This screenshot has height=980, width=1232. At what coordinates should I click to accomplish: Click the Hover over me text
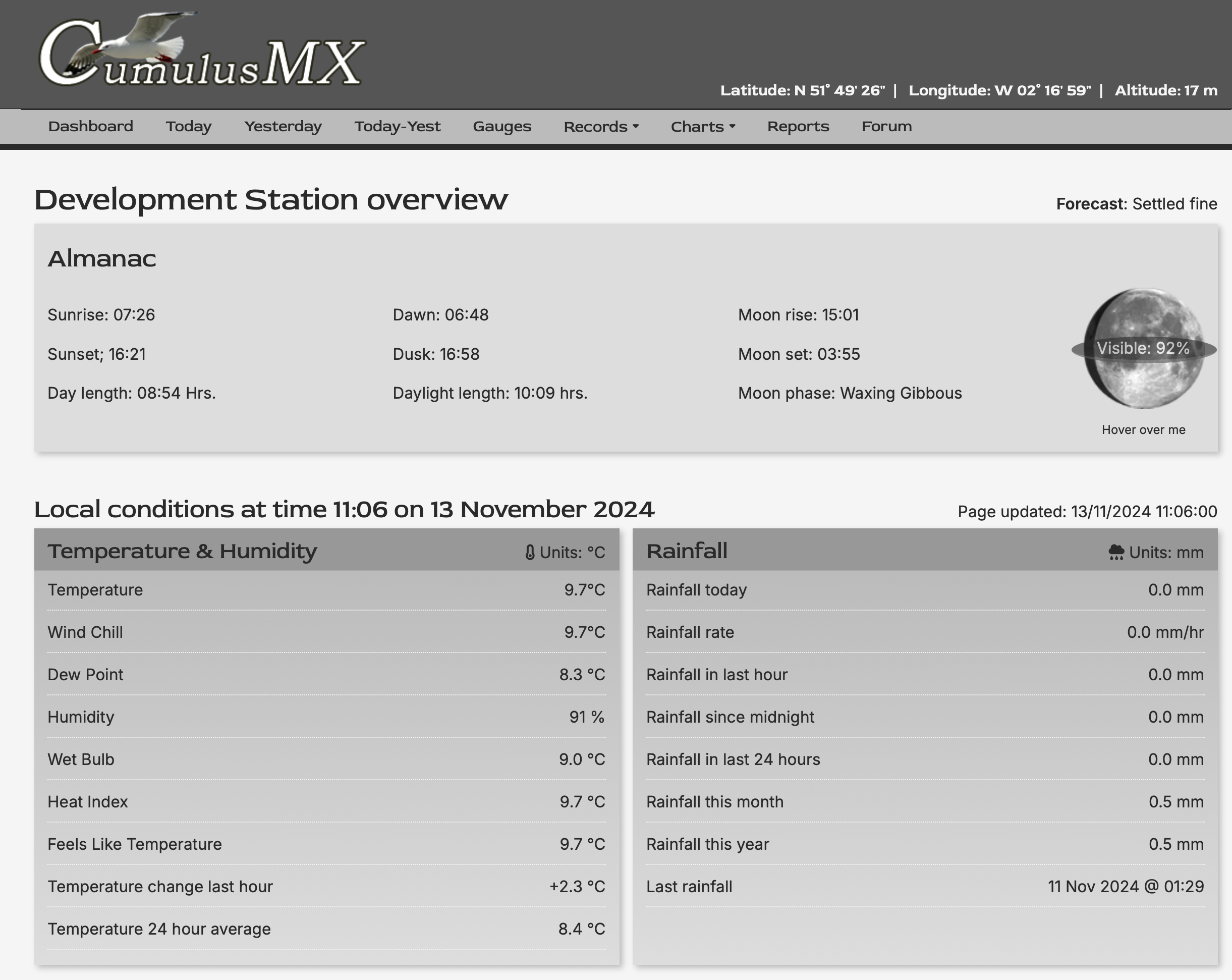1143,430
